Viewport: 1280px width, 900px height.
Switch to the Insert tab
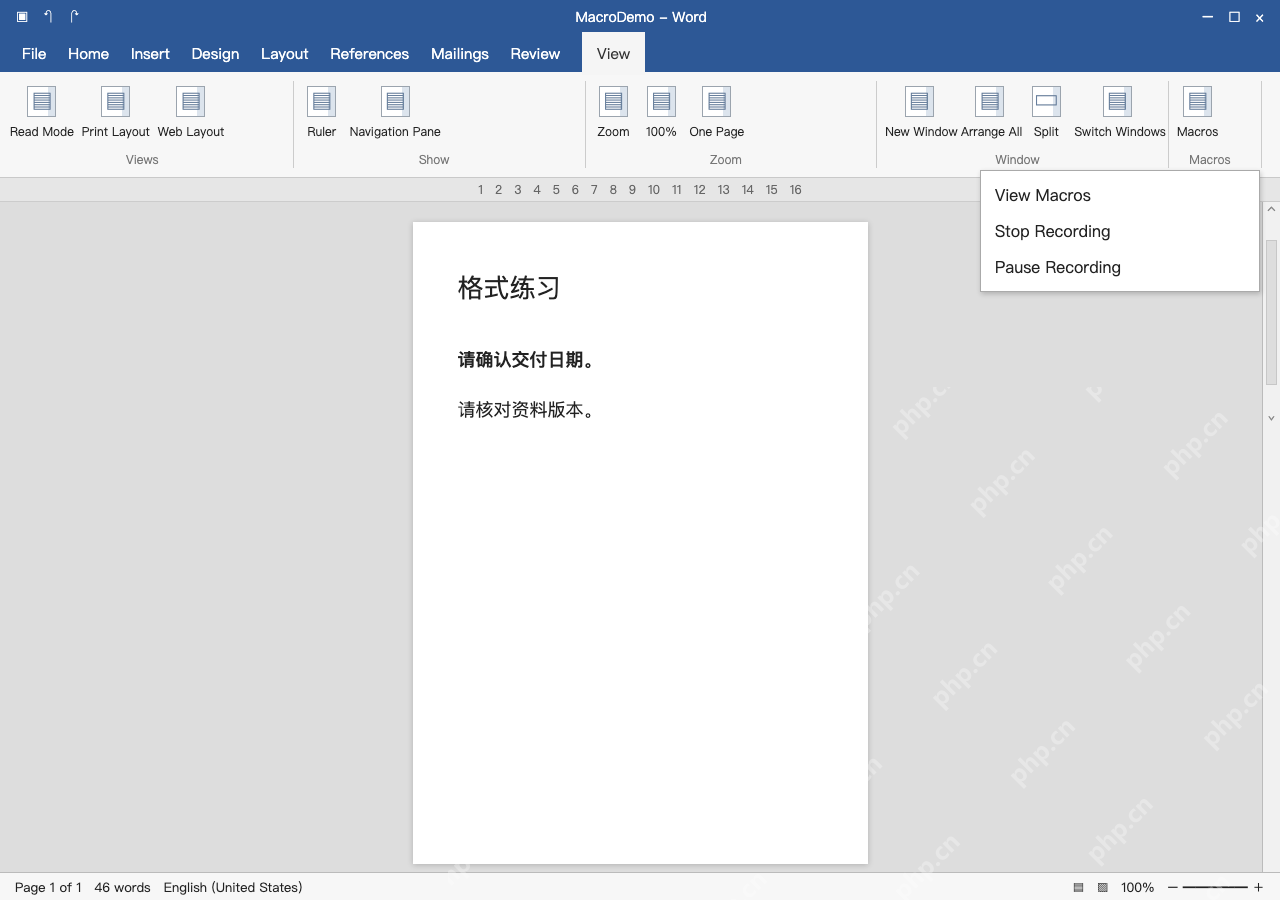point(150,53)
